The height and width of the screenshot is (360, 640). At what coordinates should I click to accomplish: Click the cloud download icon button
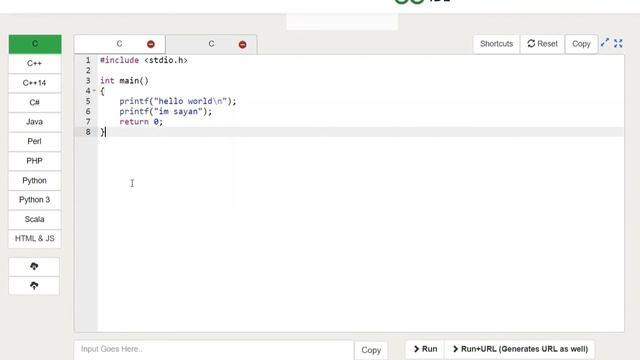pyautogui.click(x=34, y=267)
